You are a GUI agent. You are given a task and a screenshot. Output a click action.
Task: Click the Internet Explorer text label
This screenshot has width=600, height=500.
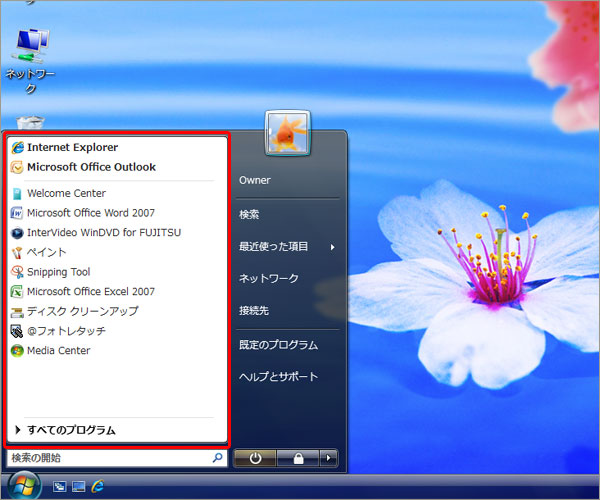72,147
